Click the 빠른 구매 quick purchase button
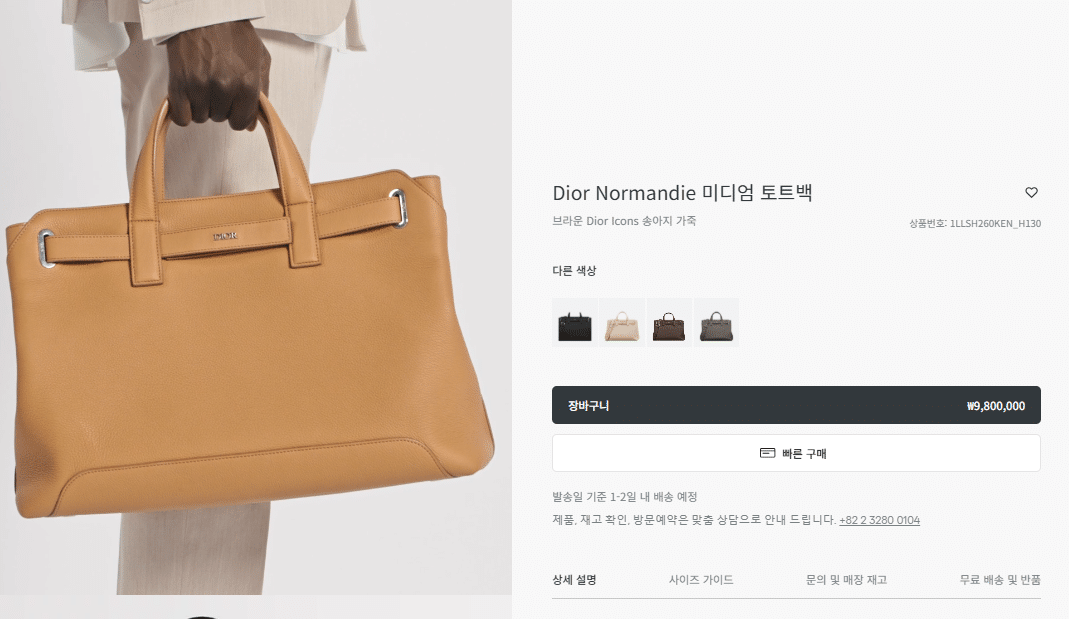 coord(796,453)
